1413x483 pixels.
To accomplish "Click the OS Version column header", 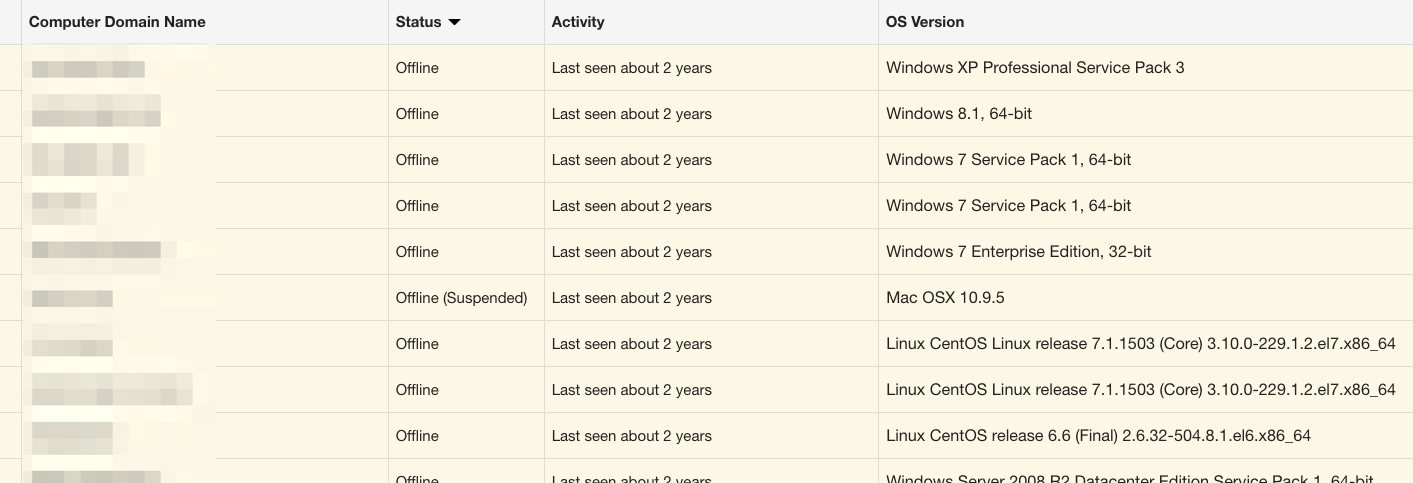I will [x=925, y=22].
